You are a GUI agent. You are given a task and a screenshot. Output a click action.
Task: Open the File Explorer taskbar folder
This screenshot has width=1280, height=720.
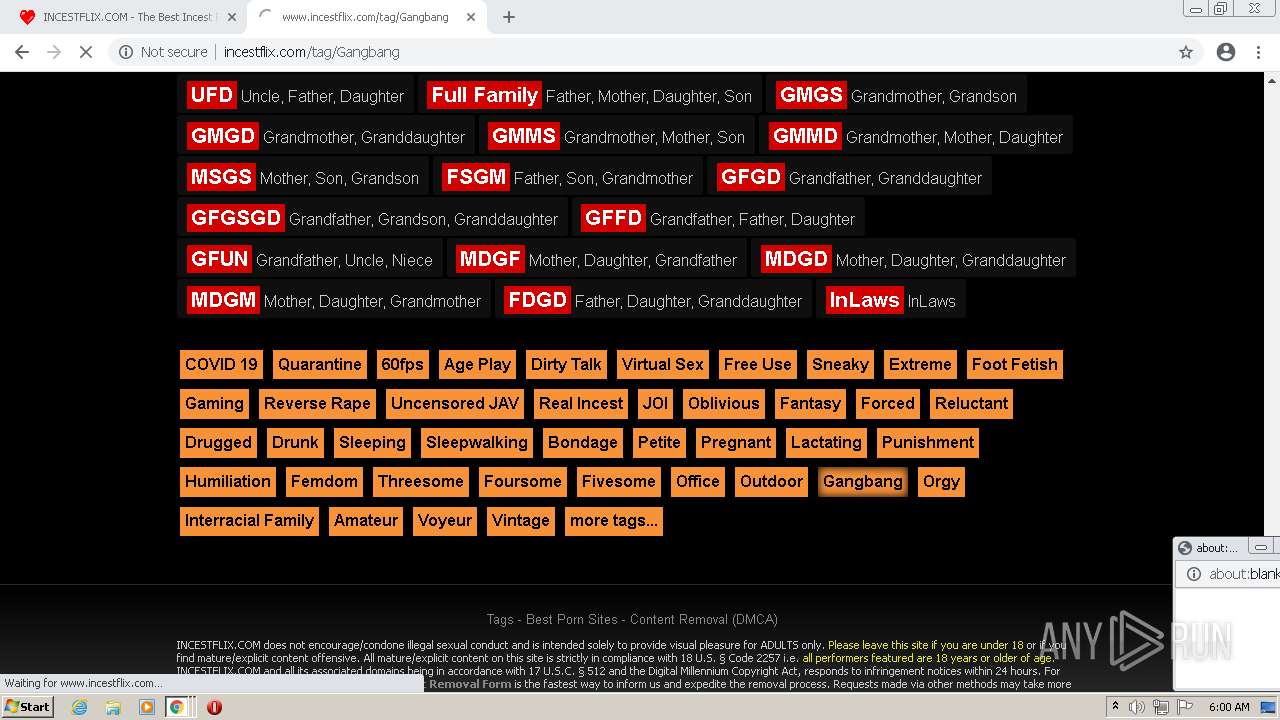click(x=113, y=707)
